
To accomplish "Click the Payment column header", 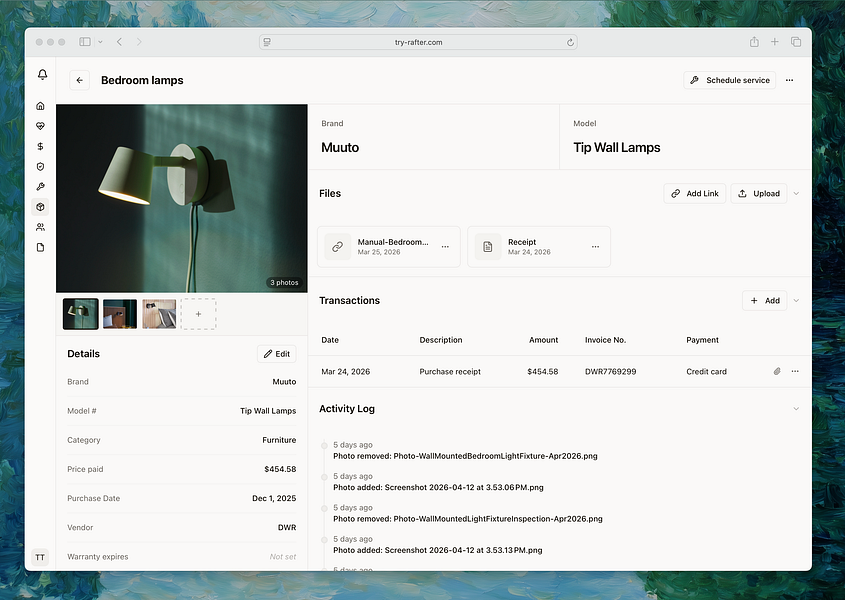I will 702,340.
